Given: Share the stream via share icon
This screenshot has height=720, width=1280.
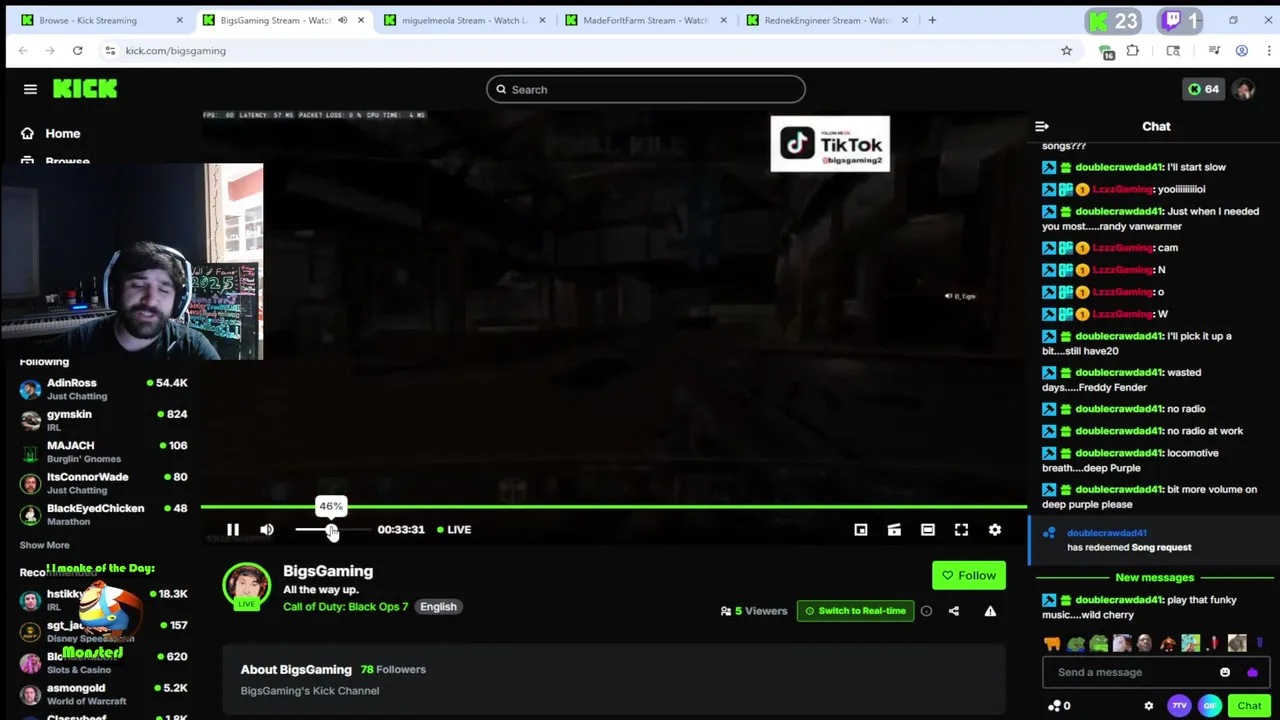Looking at the screenshot, I should pyautogui.click(x=953, y=611).
